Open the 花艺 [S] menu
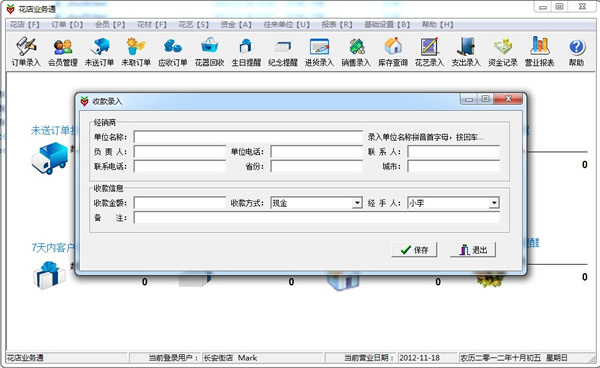The height and width of the screenshot is (368, 600). coord(194,24)
